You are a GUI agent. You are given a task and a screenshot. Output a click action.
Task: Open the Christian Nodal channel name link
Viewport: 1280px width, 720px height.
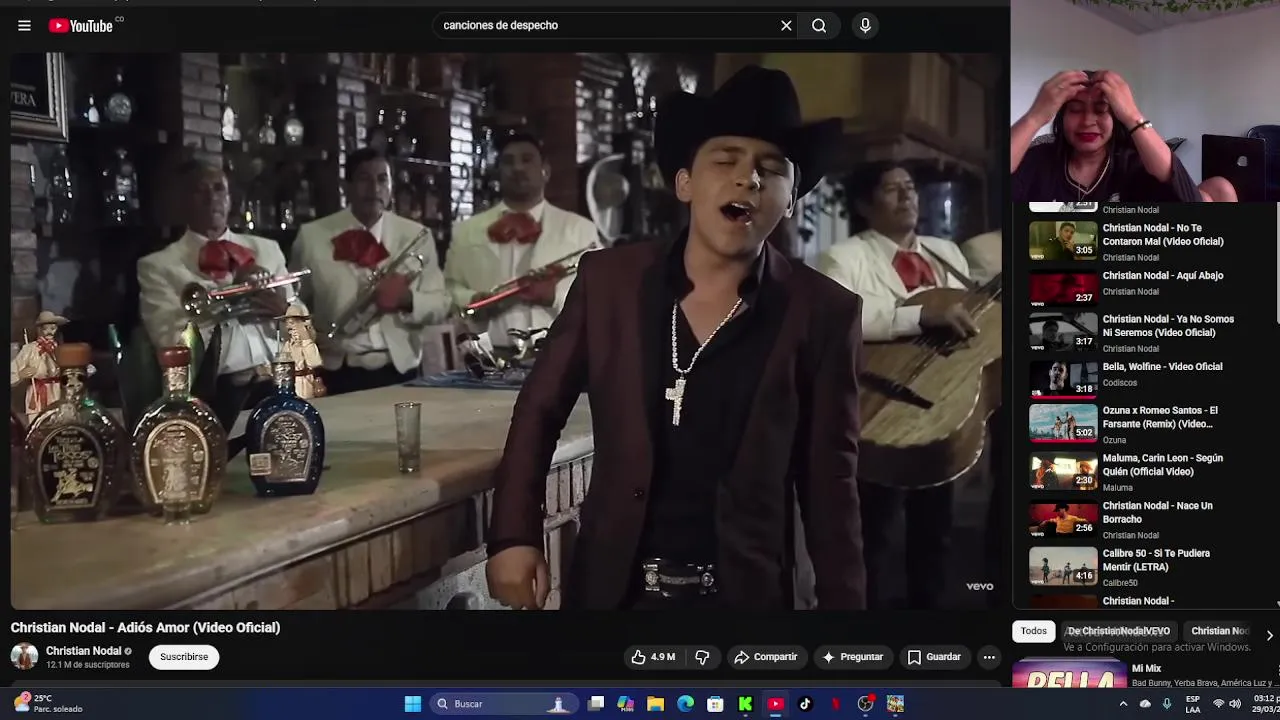click(x=83, y=651)
